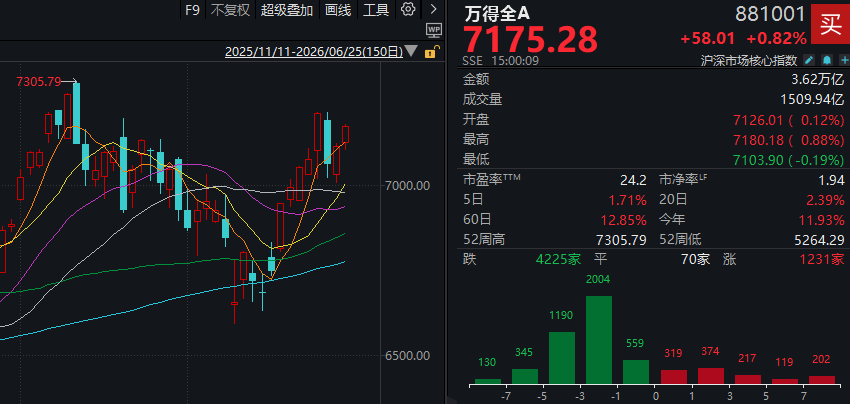Click the distribution bar labeled 2004
850x404 pixels.
tap(598, 339)
